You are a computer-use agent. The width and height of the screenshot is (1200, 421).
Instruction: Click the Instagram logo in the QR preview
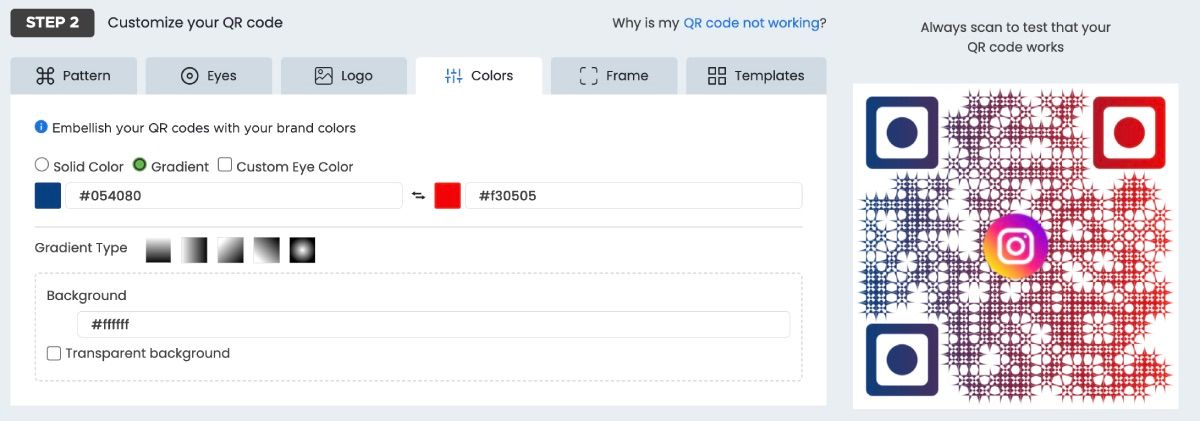click(1015, 246)
